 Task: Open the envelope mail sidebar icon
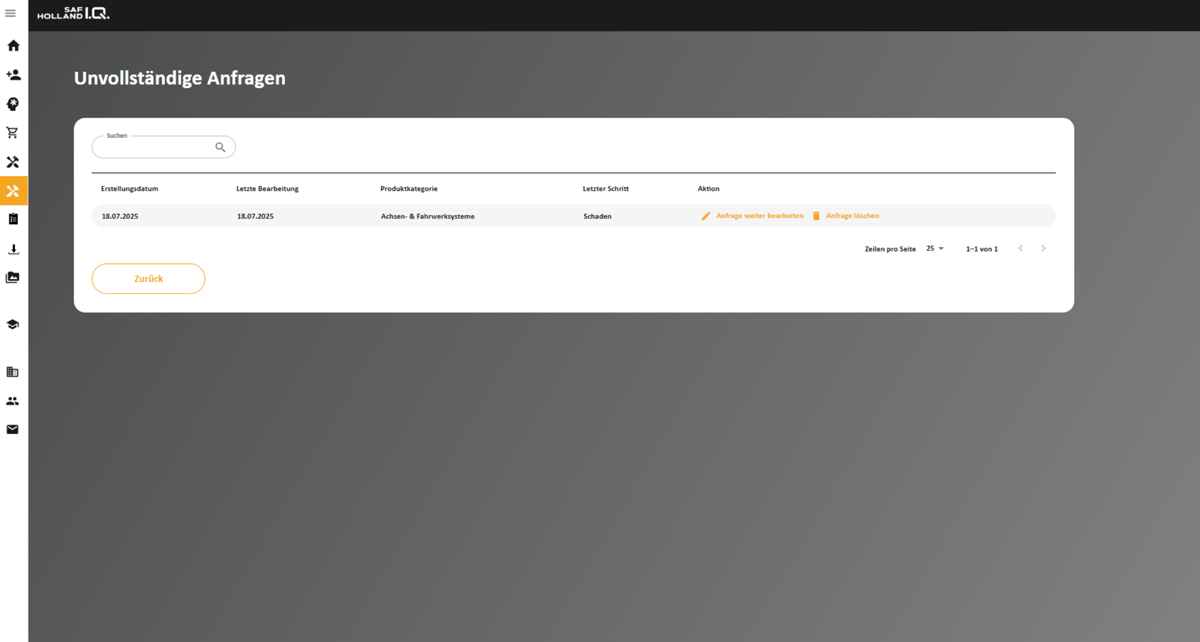[x=13, y=429]
